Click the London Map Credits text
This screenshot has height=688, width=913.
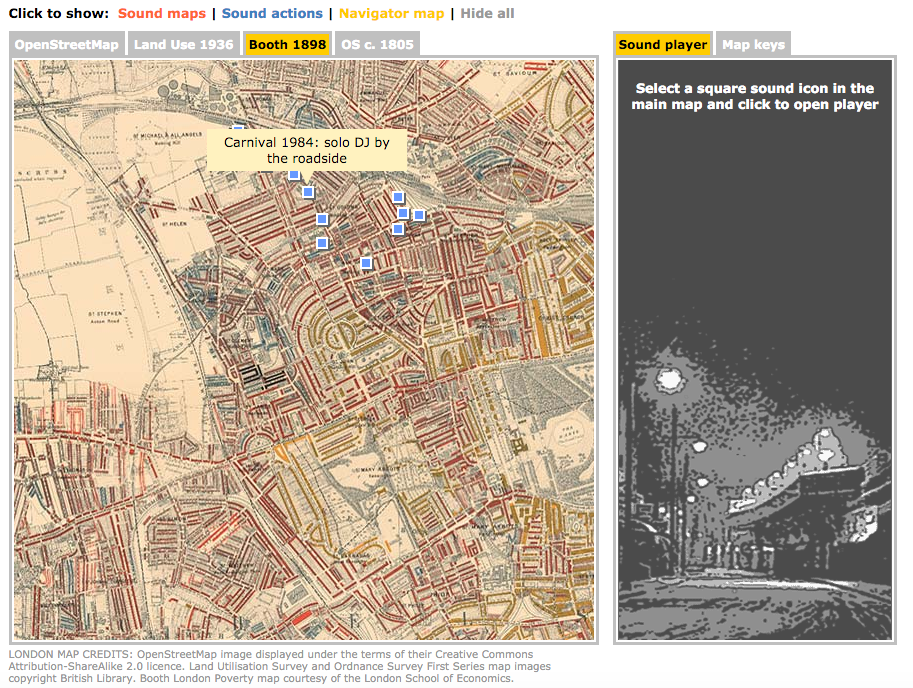pyautogui.click(x=279, y=666)
